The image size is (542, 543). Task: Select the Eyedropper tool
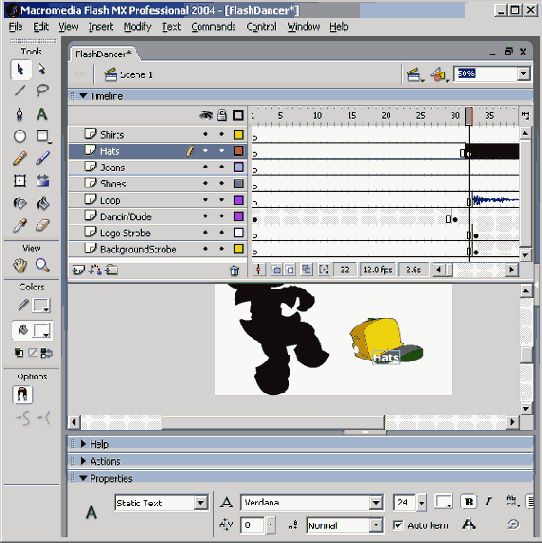tap(20, 225)
